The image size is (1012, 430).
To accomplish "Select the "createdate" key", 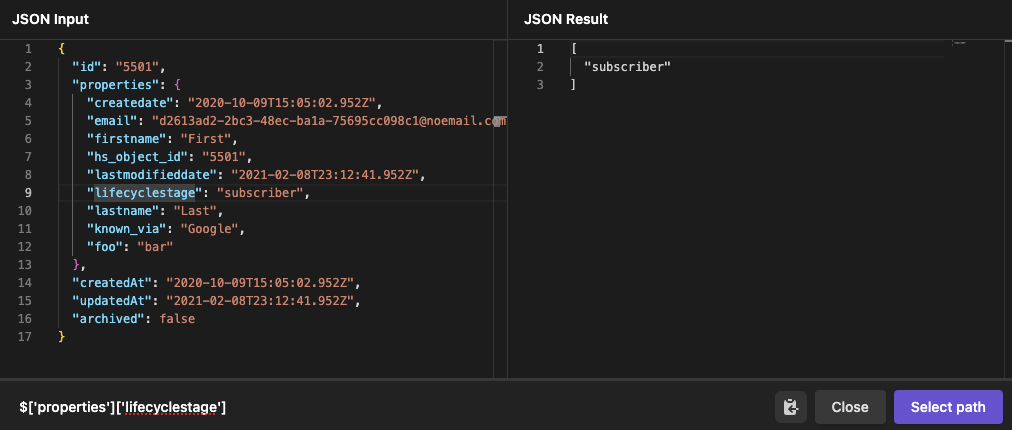I will click(x=130, y=103).
